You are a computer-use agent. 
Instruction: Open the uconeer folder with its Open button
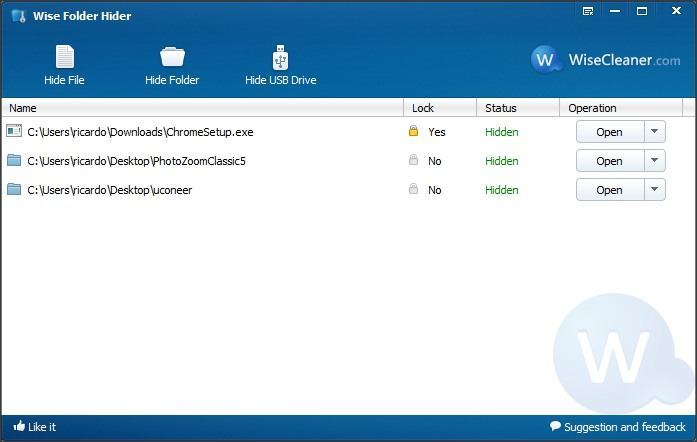[610, 189]
